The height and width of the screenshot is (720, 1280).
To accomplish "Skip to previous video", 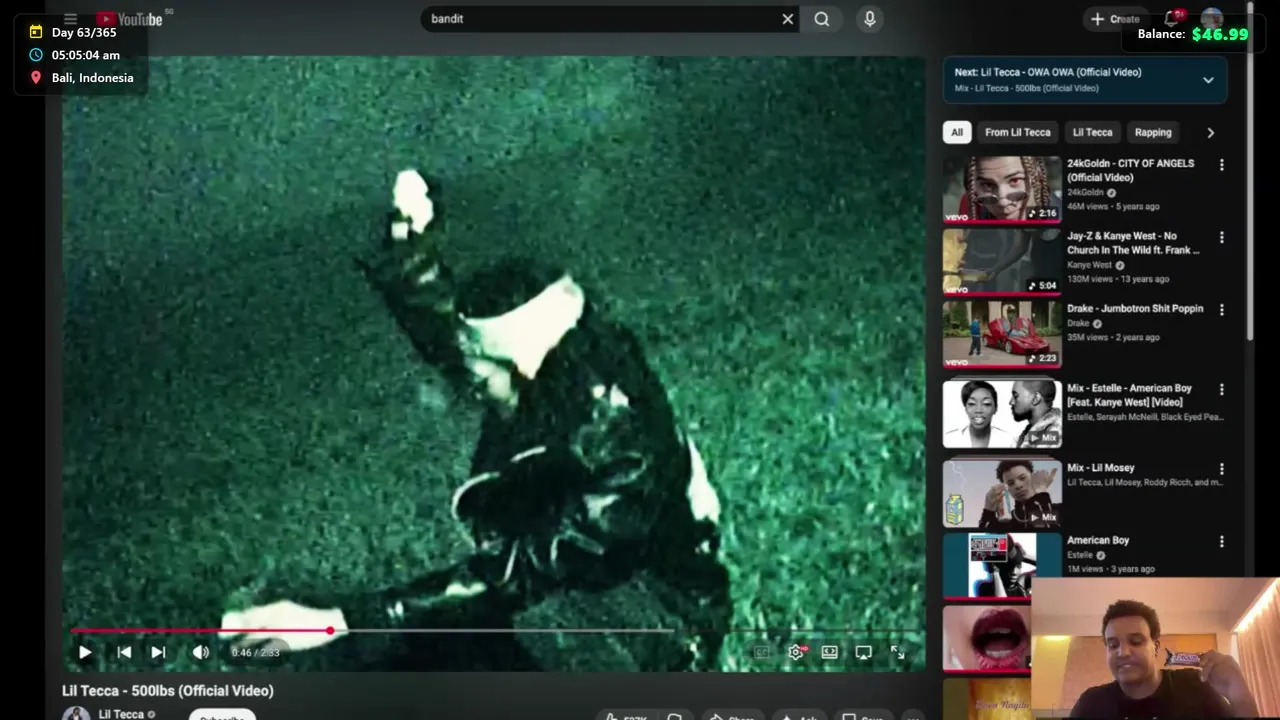I will point(124,652).
